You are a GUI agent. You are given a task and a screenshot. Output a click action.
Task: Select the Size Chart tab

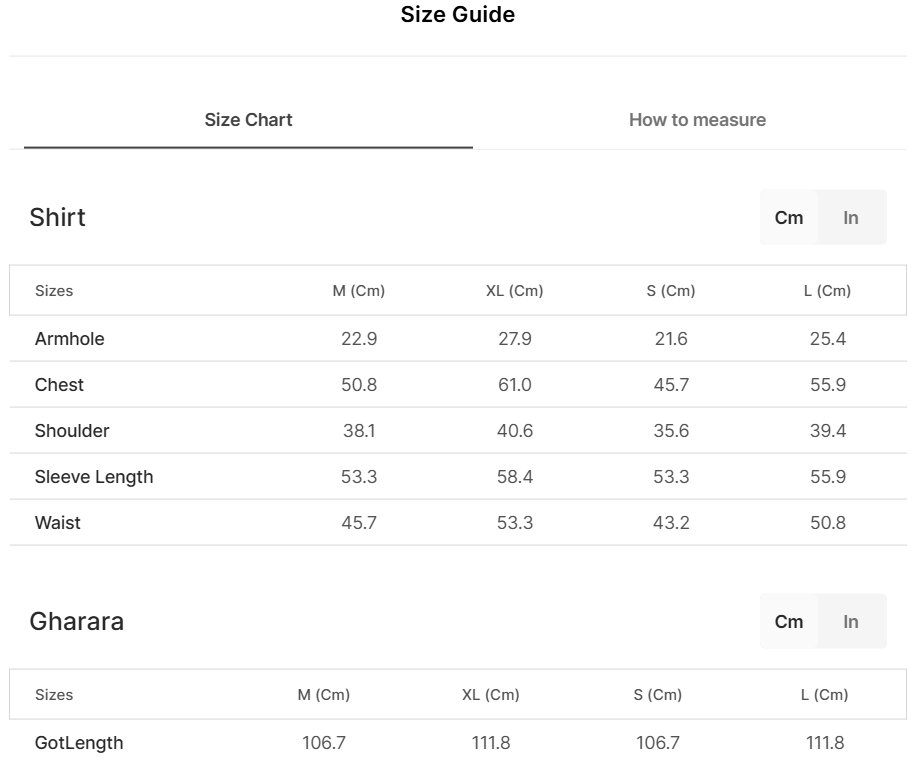[248, 120]
